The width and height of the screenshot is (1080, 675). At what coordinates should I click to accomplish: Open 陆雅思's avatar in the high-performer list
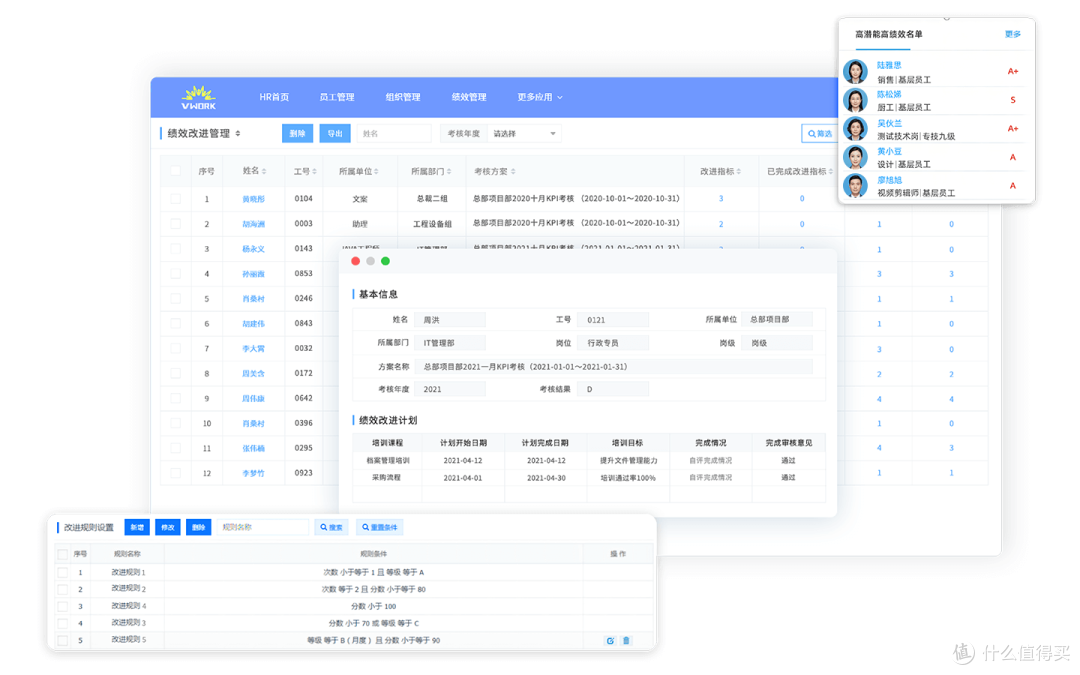(x=855, y=72)
